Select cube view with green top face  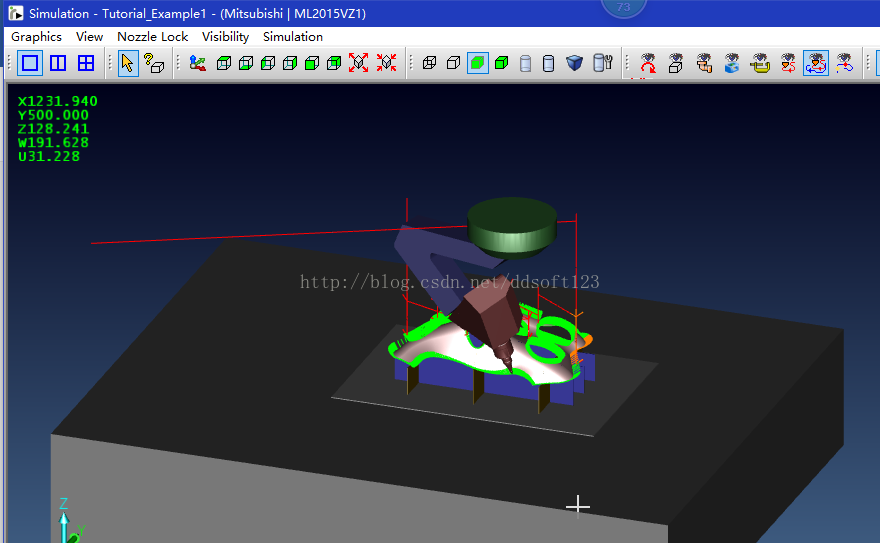pyautogui.click(x=224, y=63)
